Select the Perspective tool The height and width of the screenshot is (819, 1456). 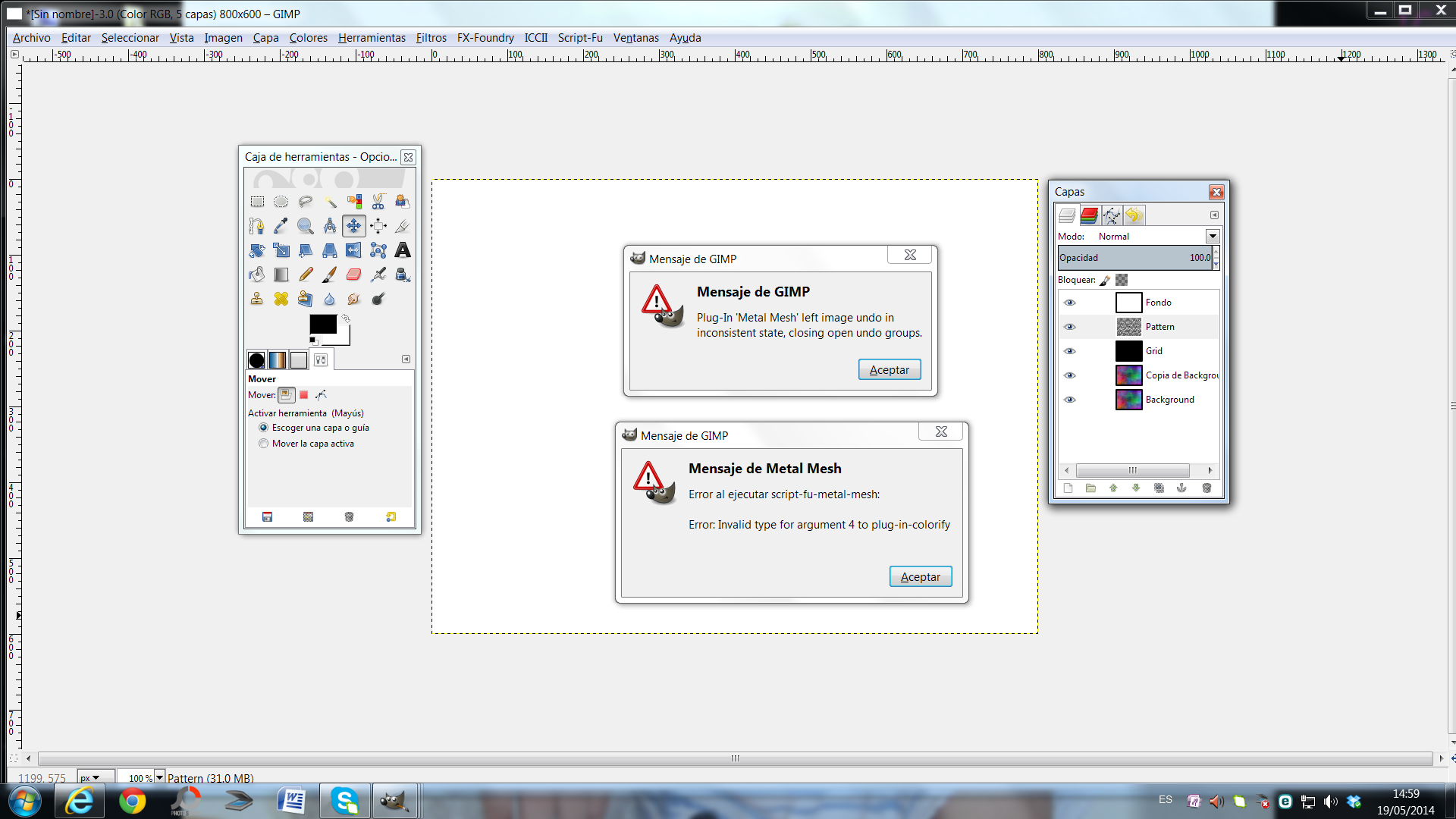pyautogui.click(x=330, y=250)
